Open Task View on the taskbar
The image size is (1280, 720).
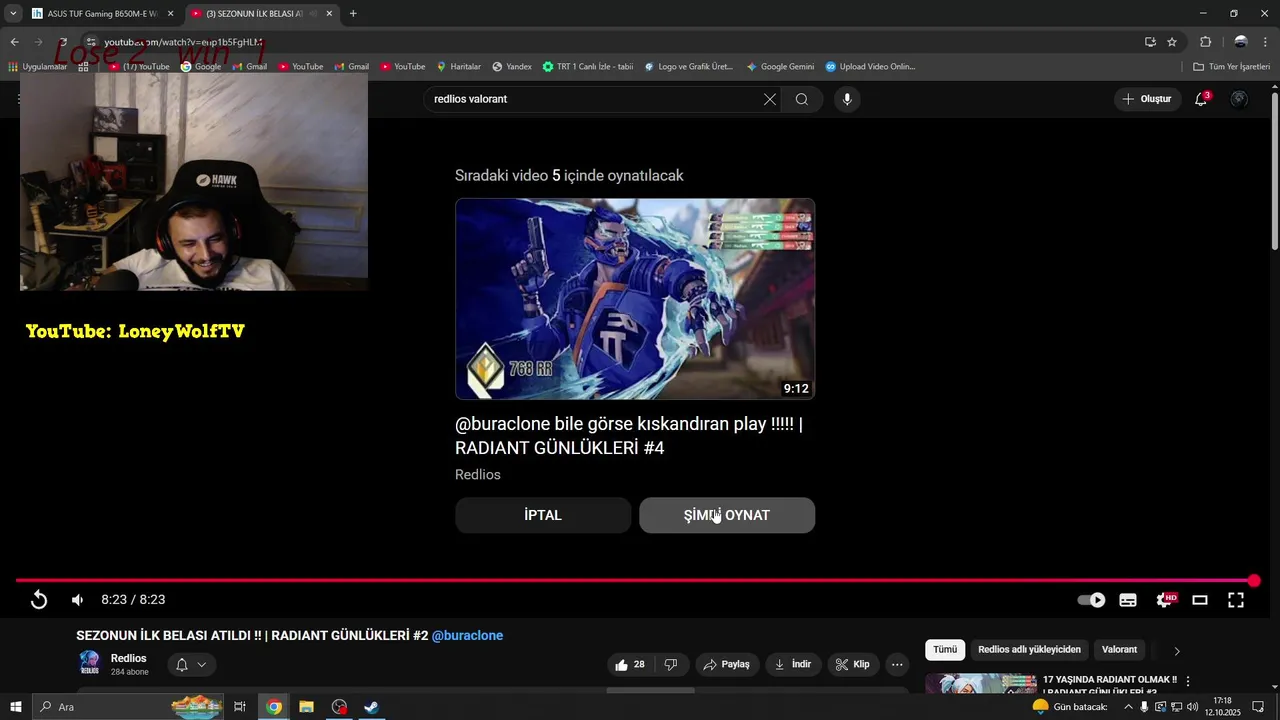tap(240, 707)
